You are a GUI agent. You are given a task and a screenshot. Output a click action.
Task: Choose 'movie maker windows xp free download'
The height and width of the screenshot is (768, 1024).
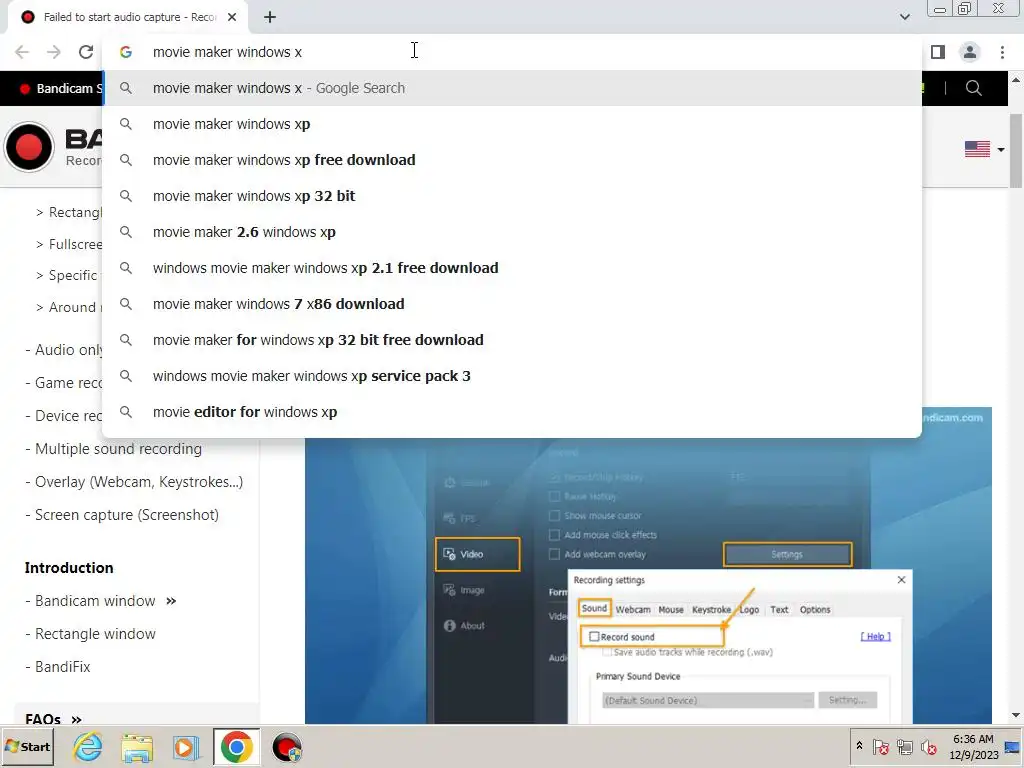(513, 160)
